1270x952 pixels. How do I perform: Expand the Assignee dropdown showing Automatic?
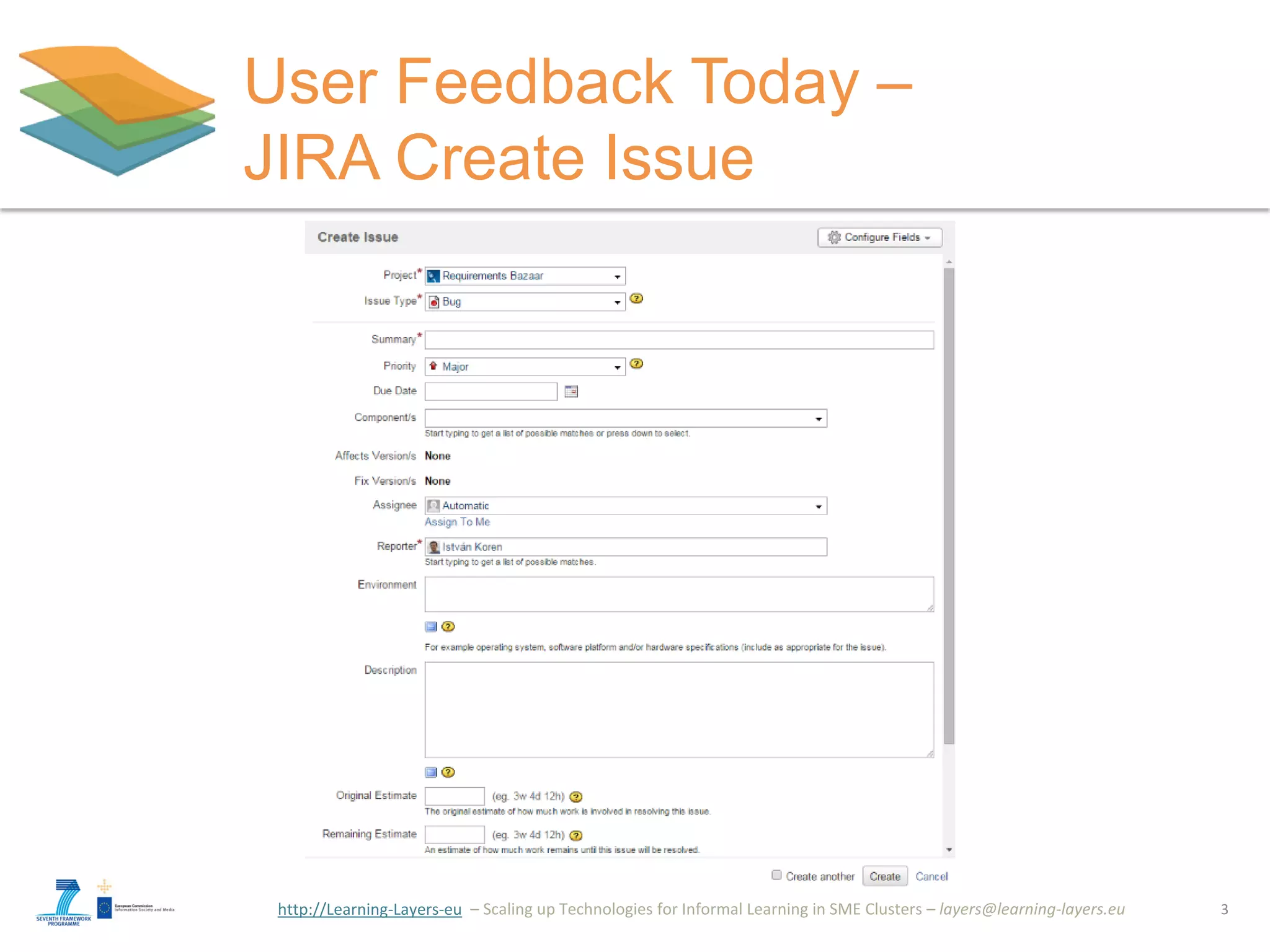coord(625,506)
